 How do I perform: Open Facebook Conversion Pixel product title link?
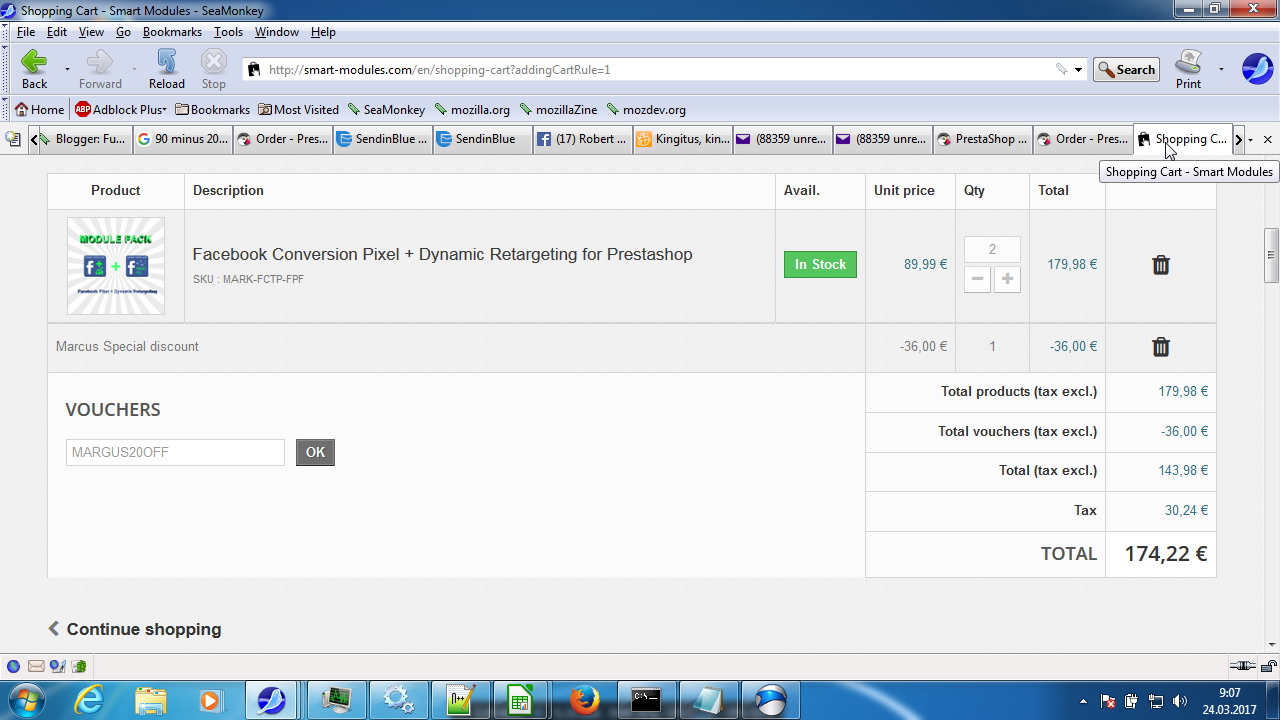click(x=442, y=254)
